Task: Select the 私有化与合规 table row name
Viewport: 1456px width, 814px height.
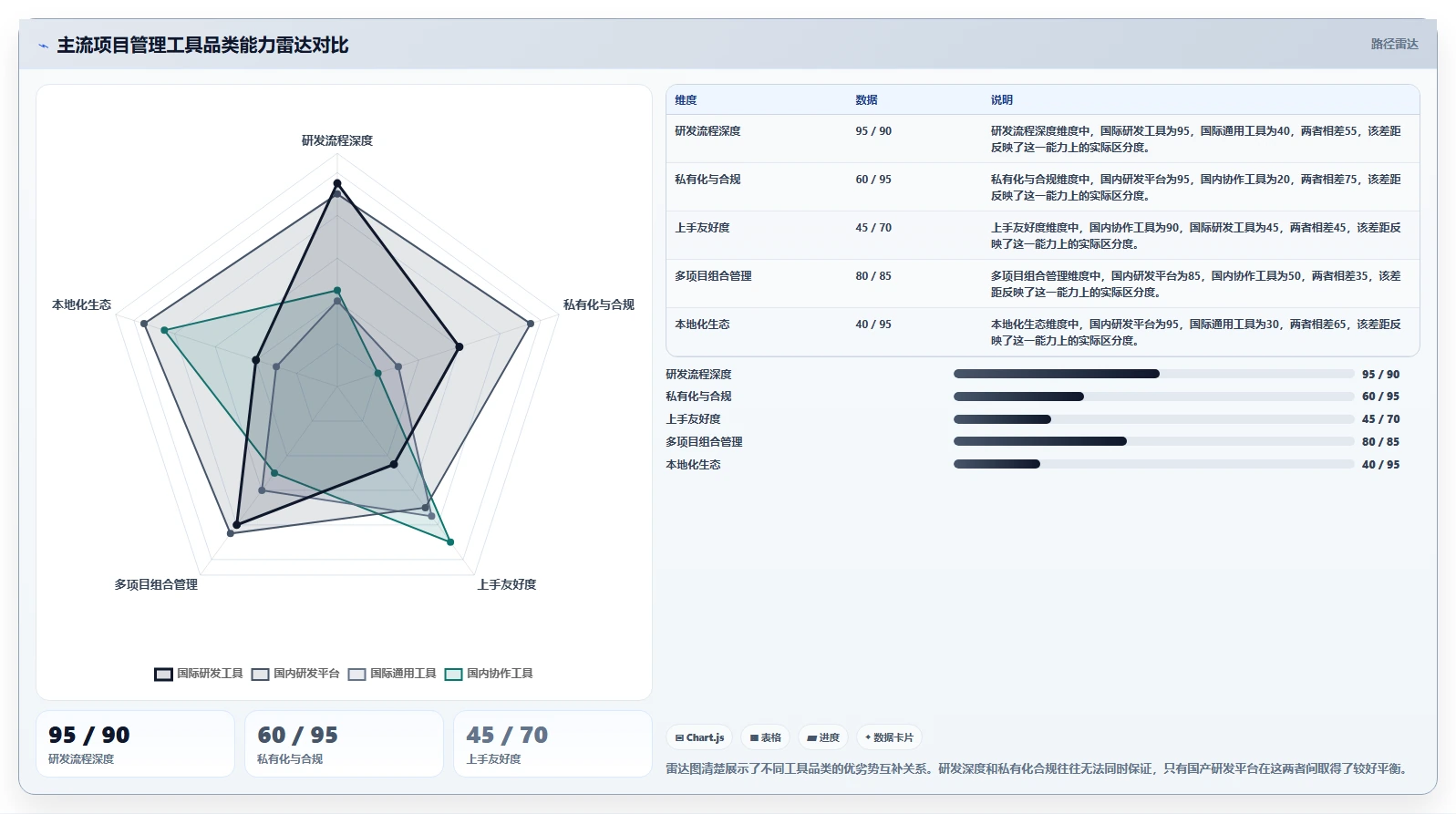Action: (707, 180)
